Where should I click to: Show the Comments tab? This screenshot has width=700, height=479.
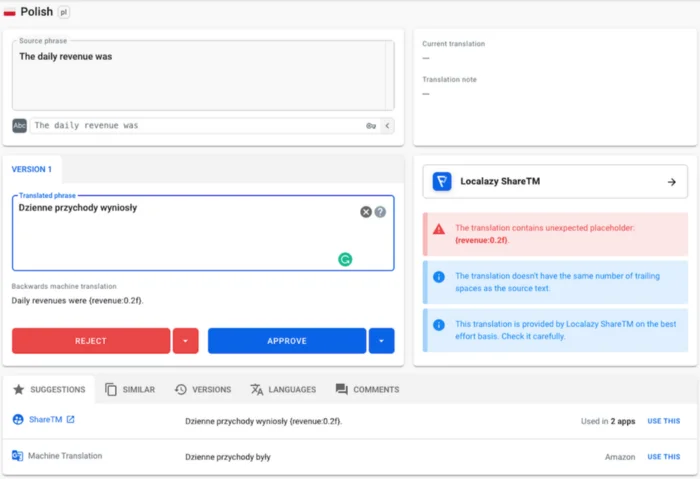[367, 389]
